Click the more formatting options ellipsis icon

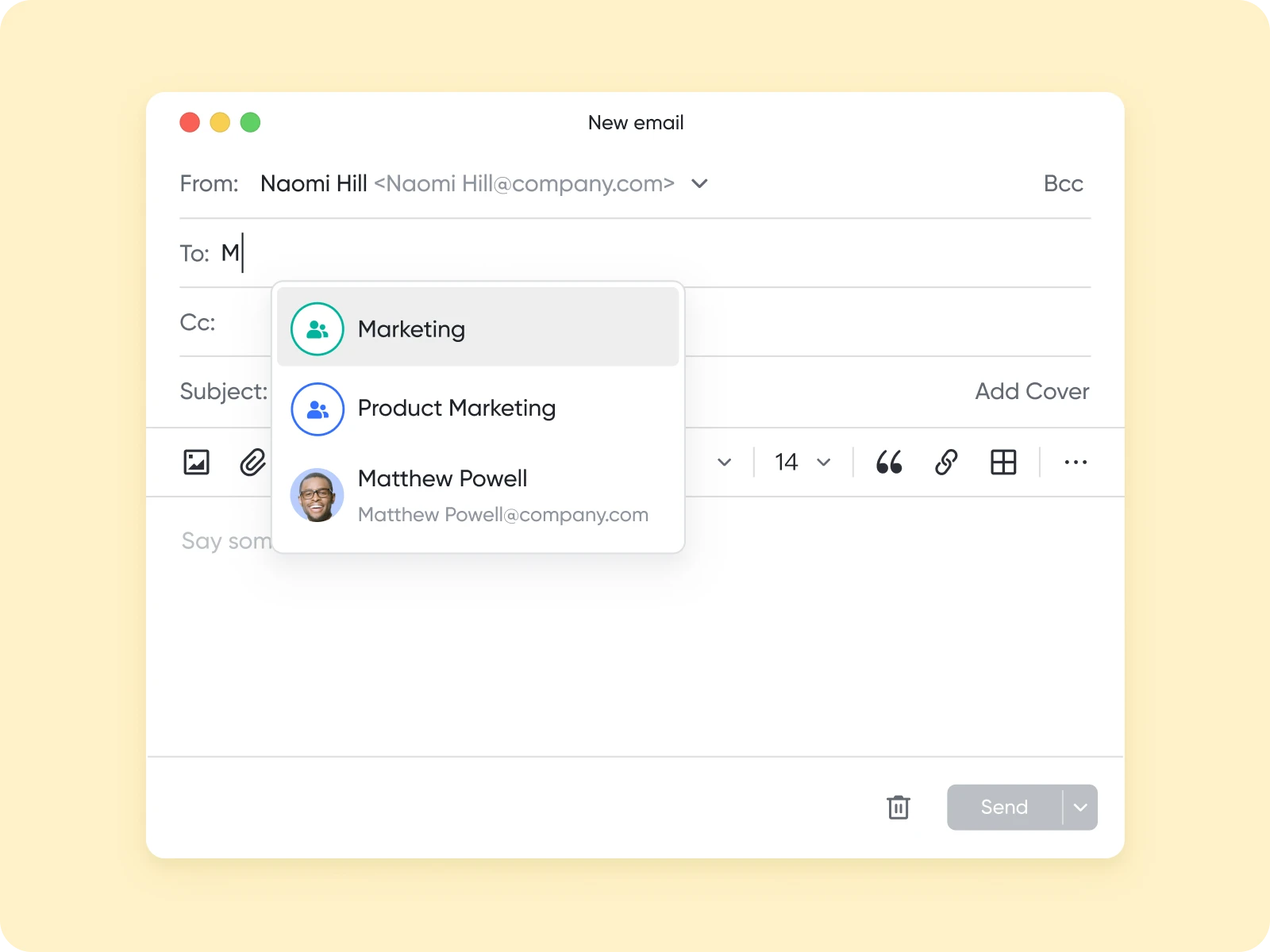[1076, 463]
